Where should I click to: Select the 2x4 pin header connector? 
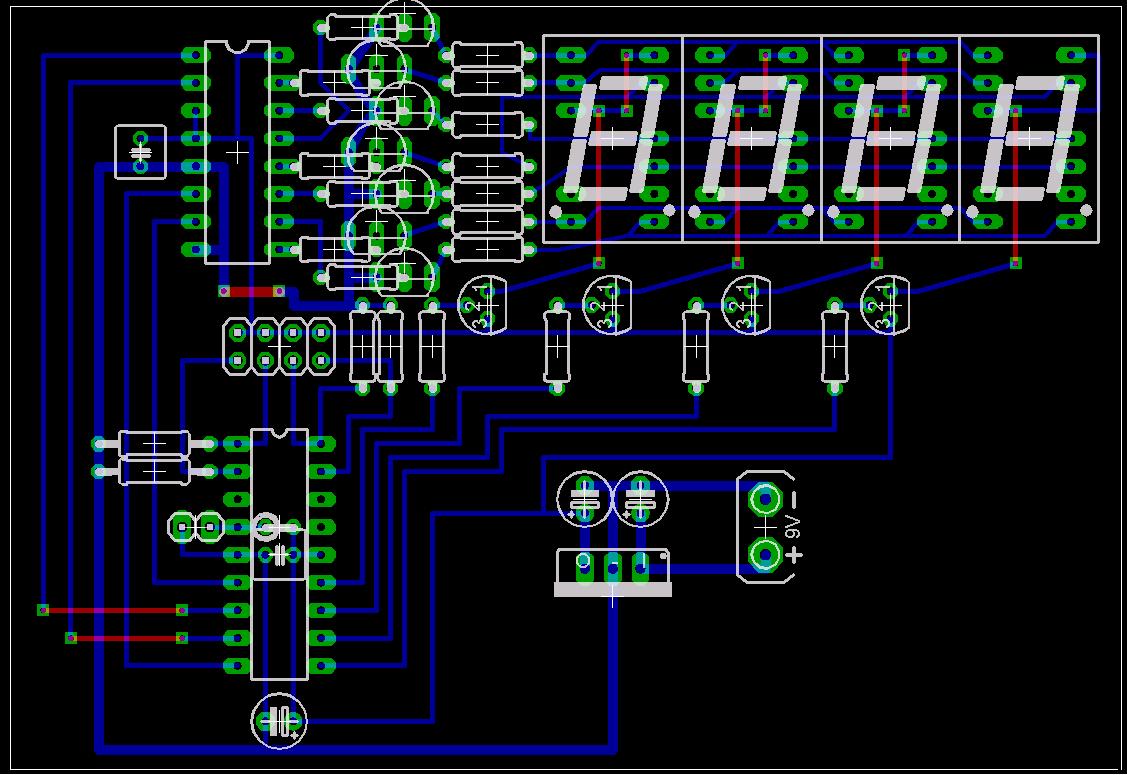[x=279, y=346]
